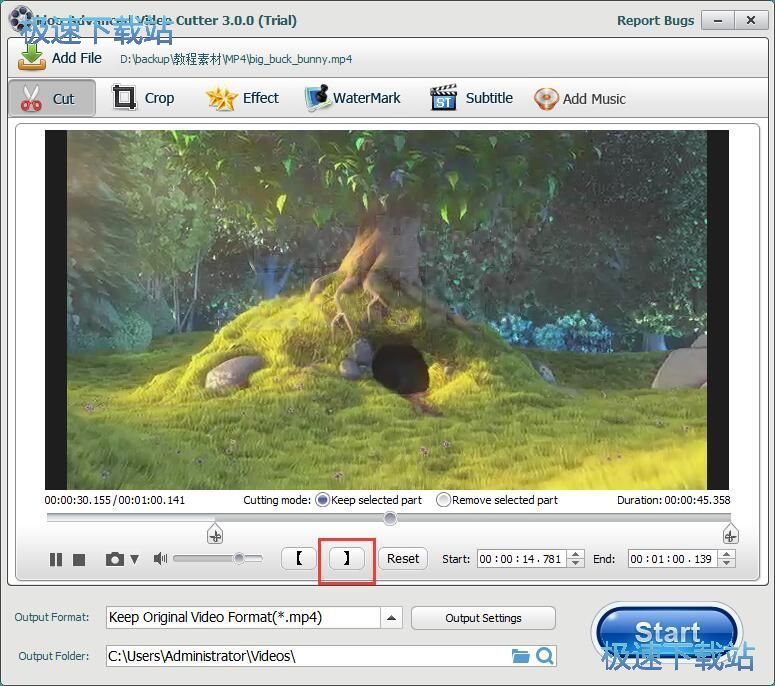Click the loaded file path big_buck_bunny.mp4
Viewport: 775px width, 686px height.
coord(236,59)
